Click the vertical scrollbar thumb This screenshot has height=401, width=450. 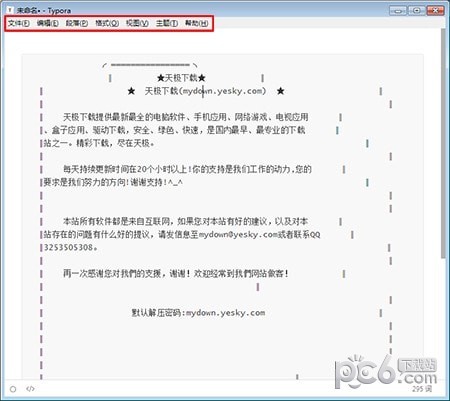click(x=443, y=143)
